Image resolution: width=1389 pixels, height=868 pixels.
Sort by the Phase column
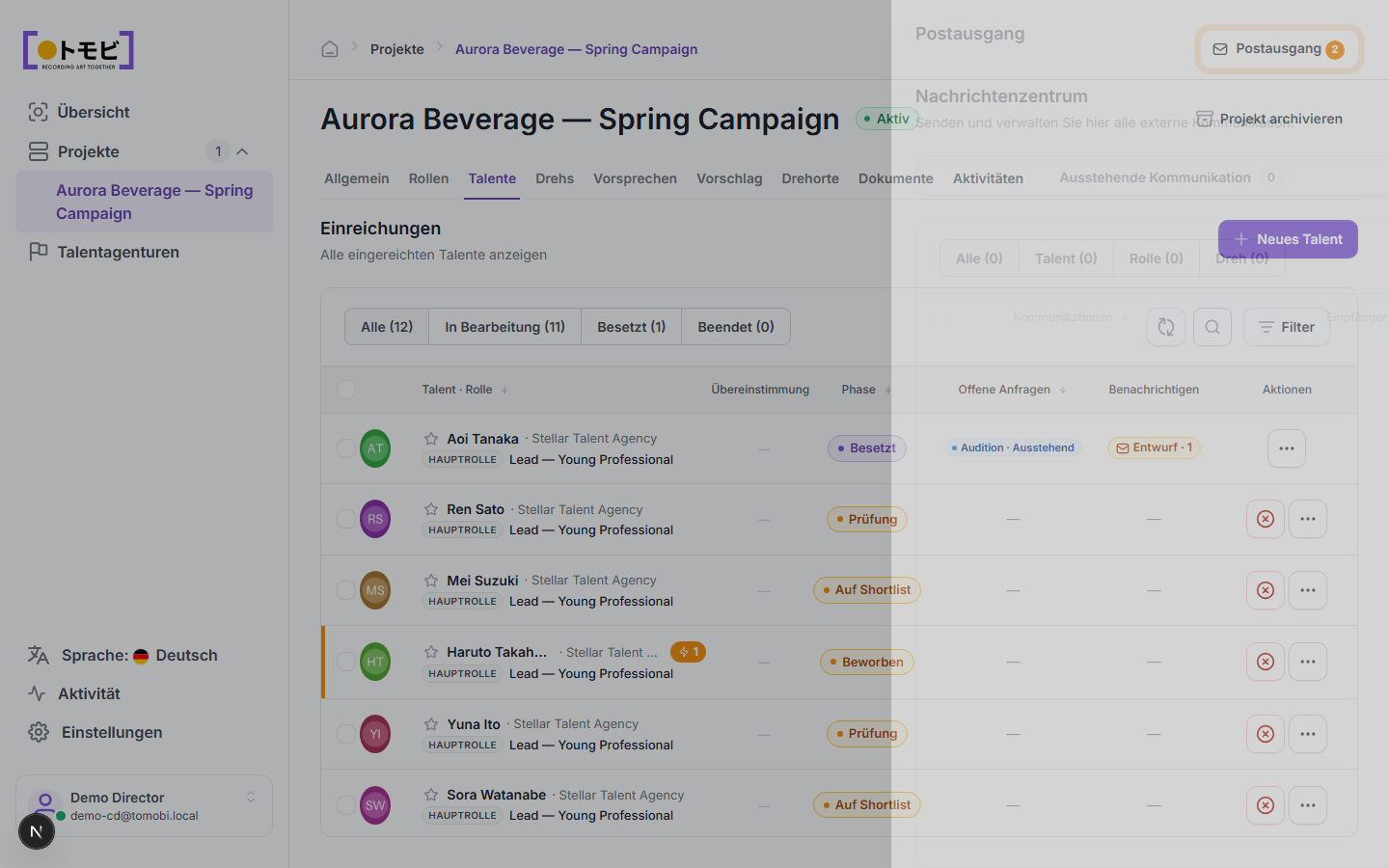point(866,390)
